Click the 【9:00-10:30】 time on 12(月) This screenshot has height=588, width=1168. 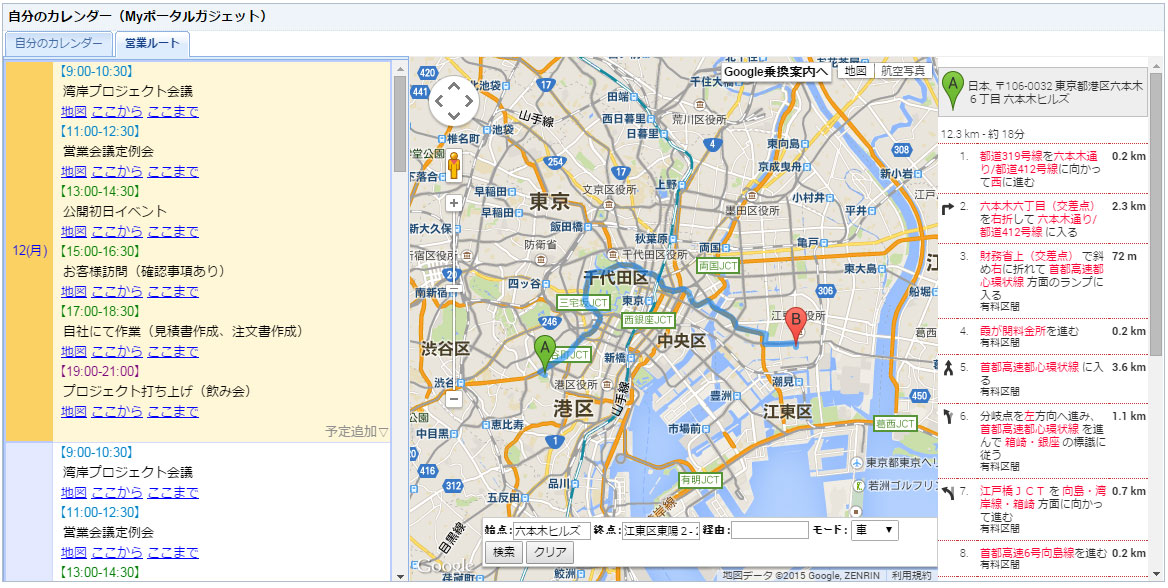pos(95,72)
